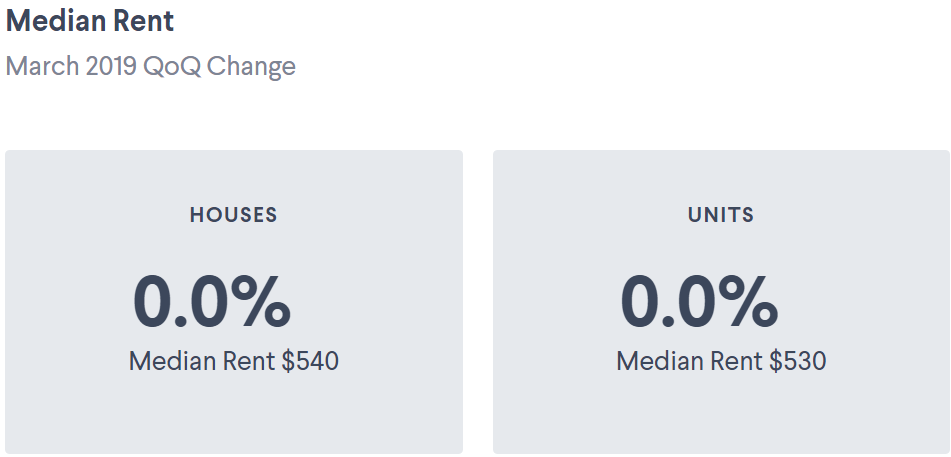Click empty space below the houses median rent

pyautogui.click(x=233, y=415)
